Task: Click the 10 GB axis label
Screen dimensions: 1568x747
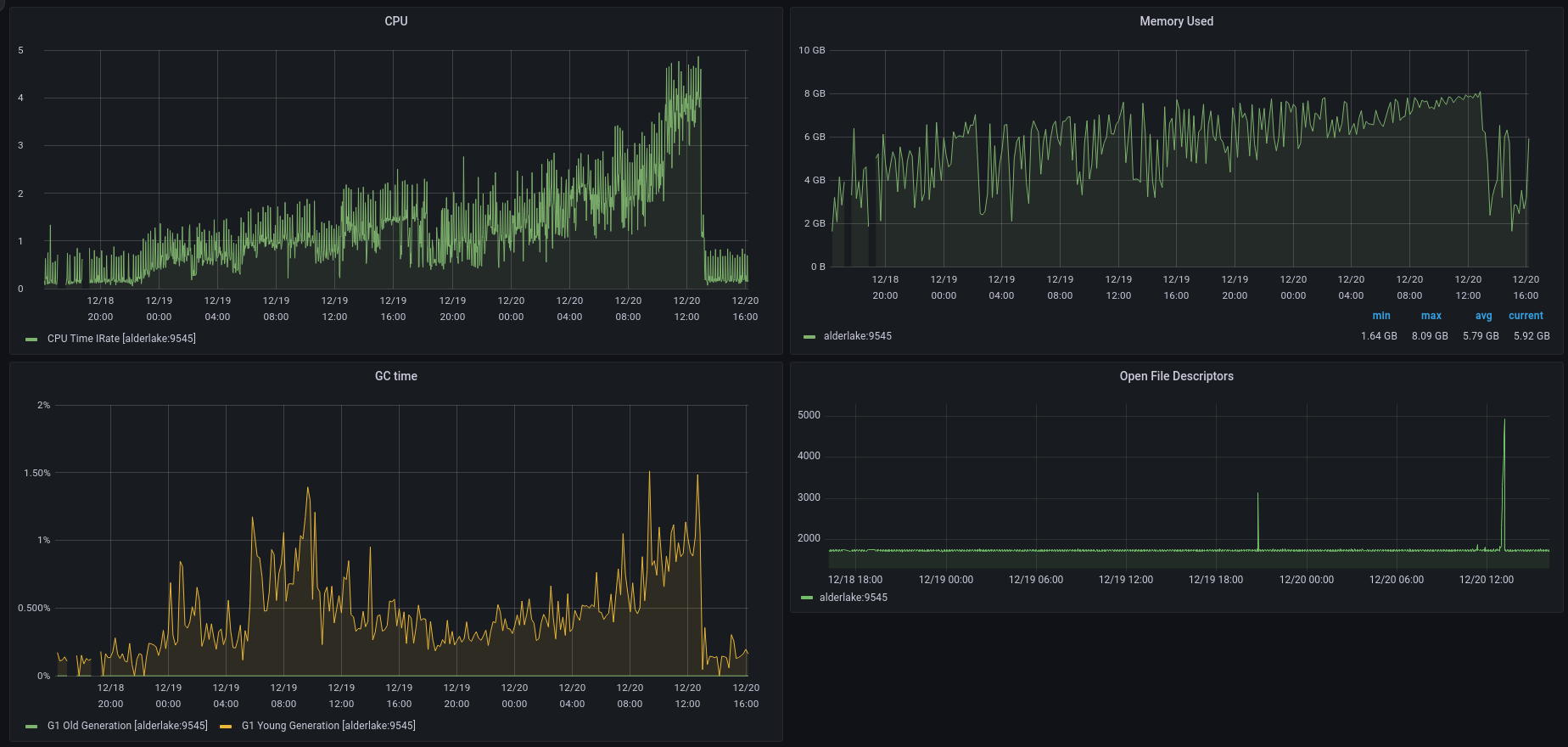Action: click(x=812, y=51)
